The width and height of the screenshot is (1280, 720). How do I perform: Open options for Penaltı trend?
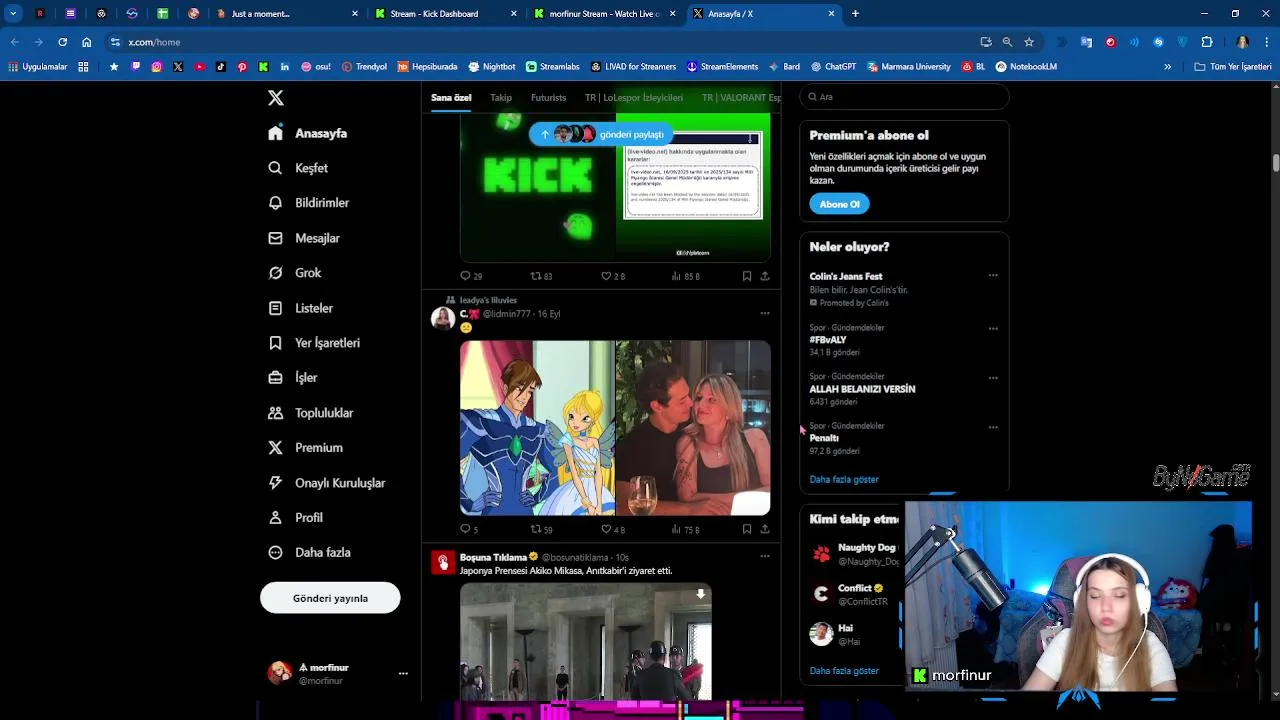[x=993, y=427]
